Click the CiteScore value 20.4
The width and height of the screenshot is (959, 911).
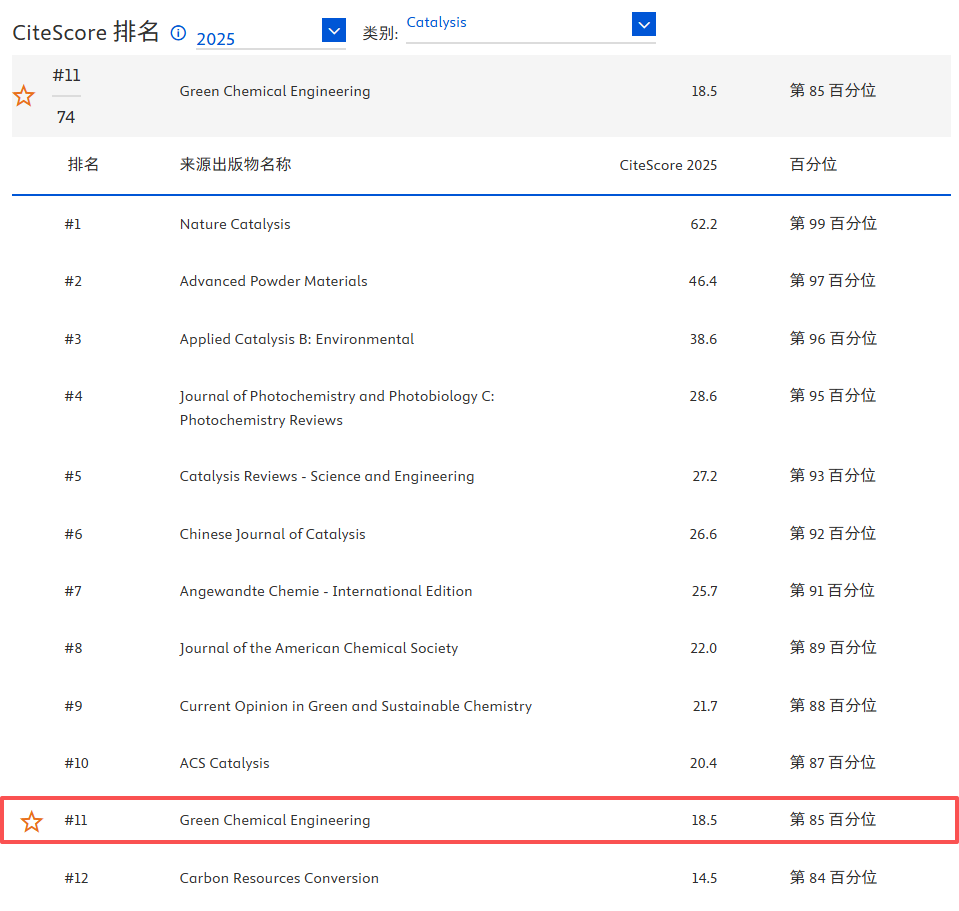tap(703, 763)
